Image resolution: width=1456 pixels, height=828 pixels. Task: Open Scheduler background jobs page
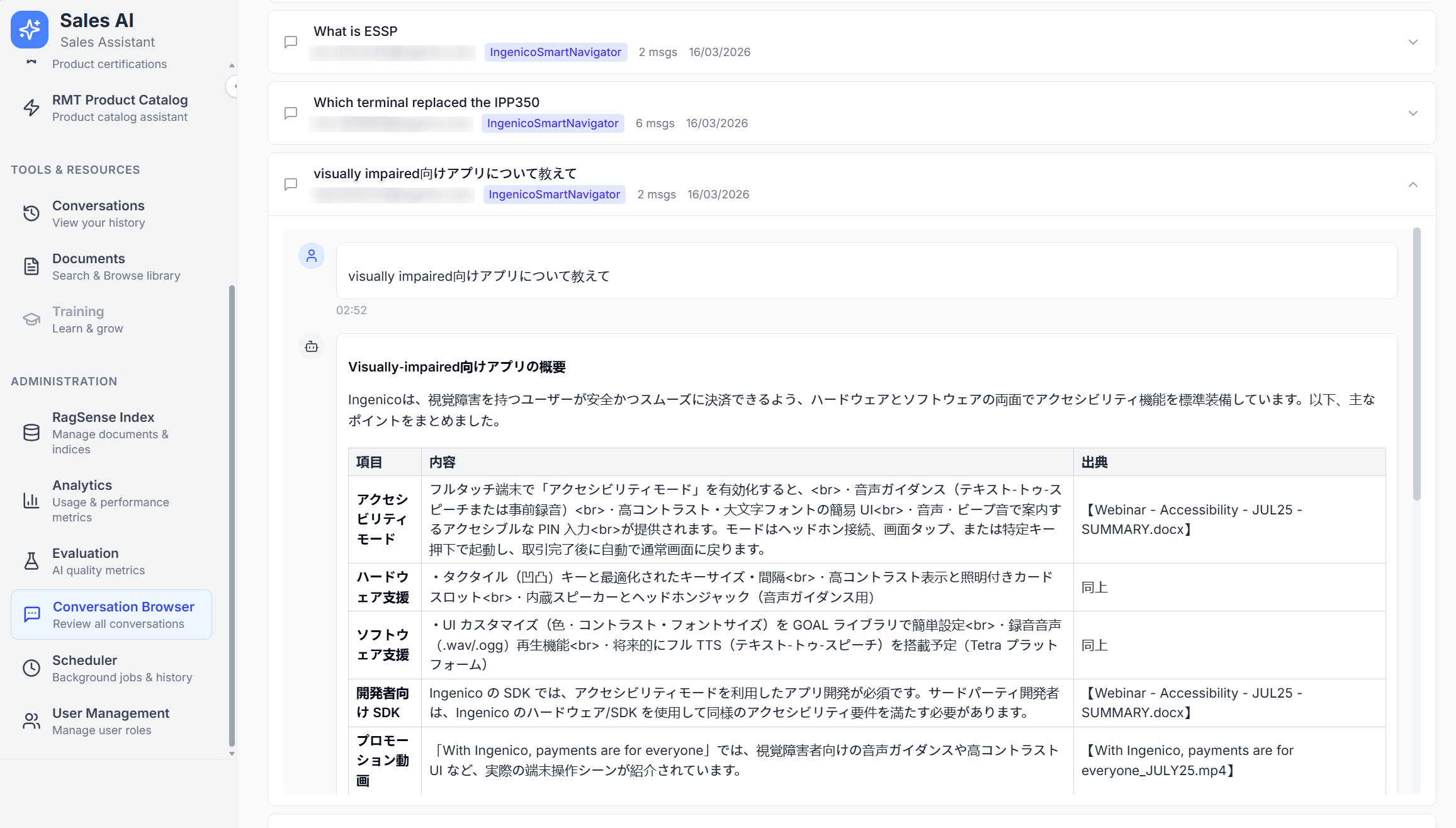coord(111,668)
